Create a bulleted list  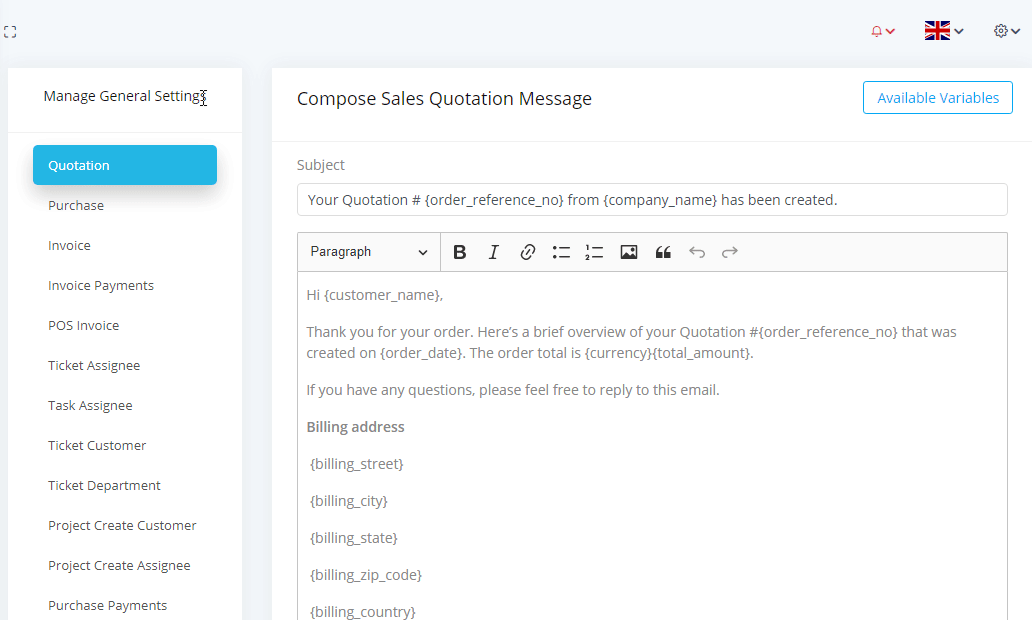coord(561,252)
